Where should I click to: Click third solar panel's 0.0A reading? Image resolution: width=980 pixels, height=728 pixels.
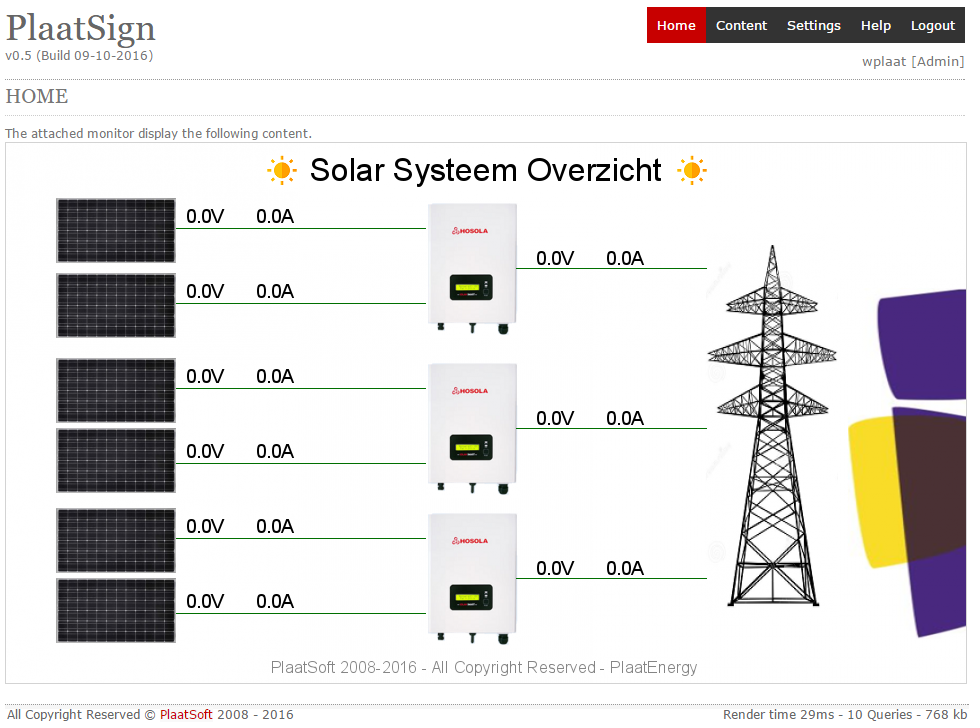click(275, 376)
